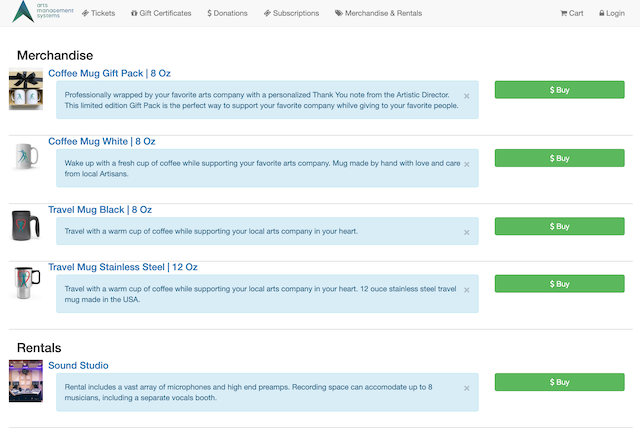
Task: Close the Coffee Mug White description box
Action: pyautogui.click(x=467, y=164)
